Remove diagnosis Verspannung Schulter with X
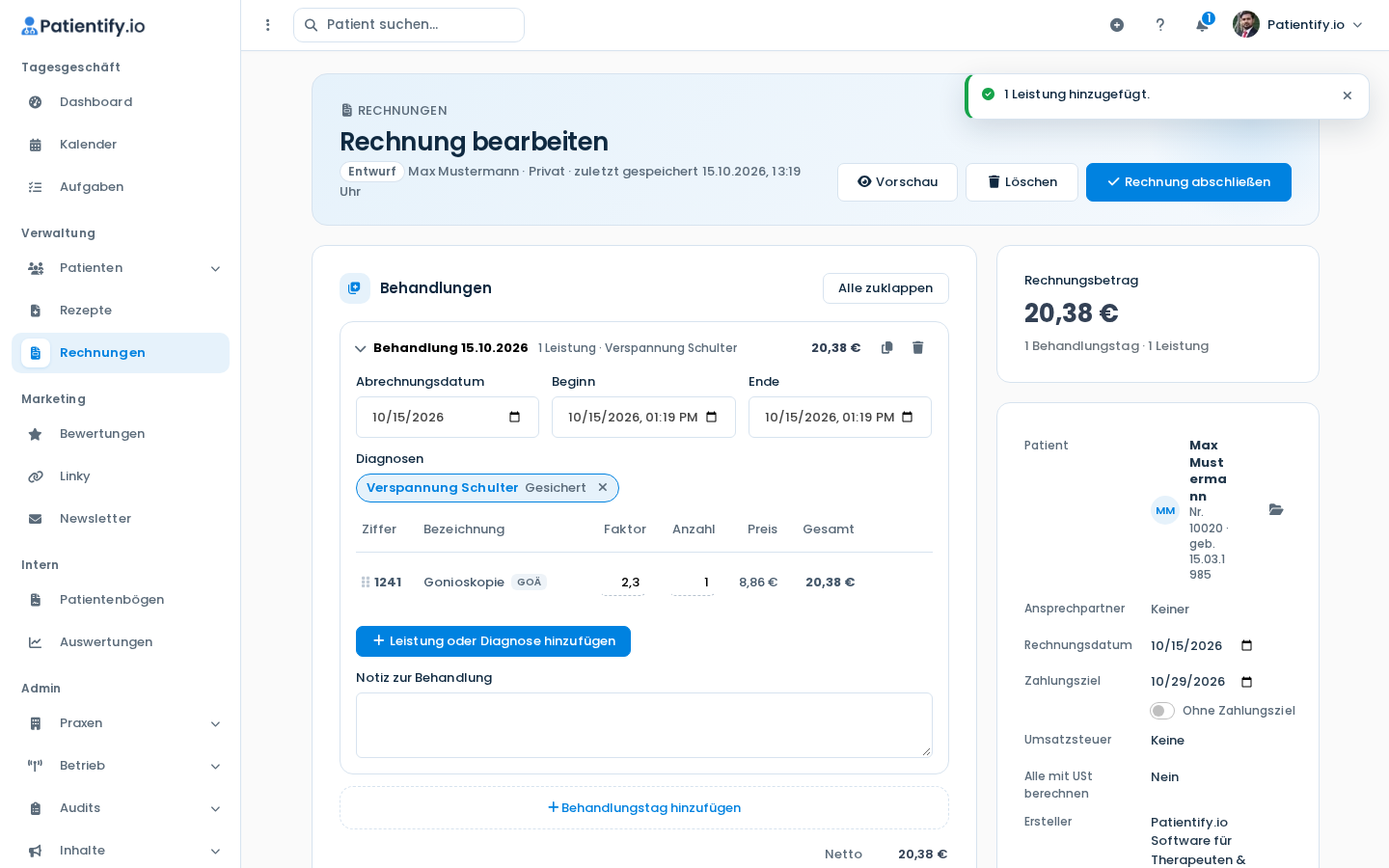The image size is (1389, 868). pyautogui.click(x=603, y=488)
